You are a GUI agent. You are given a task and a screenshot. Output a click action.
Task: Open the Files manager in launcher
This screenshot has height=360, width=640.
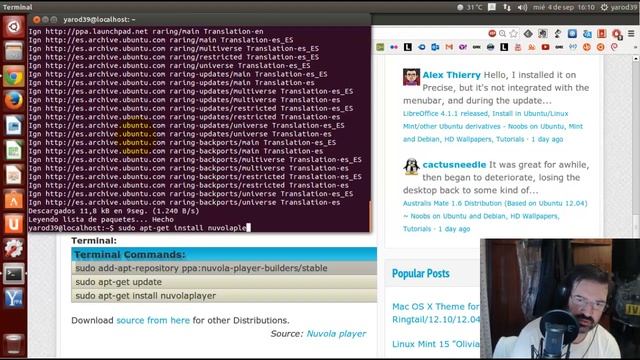13,51
